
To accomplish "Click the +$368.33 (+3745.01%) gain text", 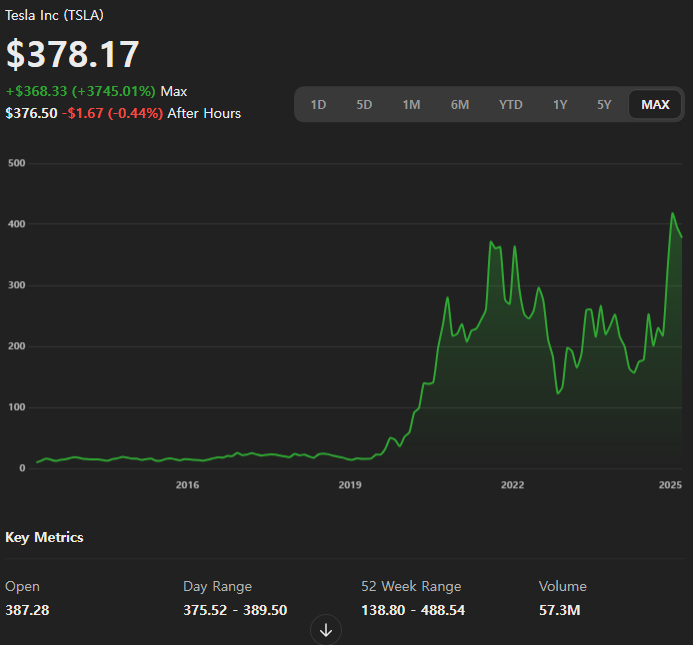I will tap(80, 92).
